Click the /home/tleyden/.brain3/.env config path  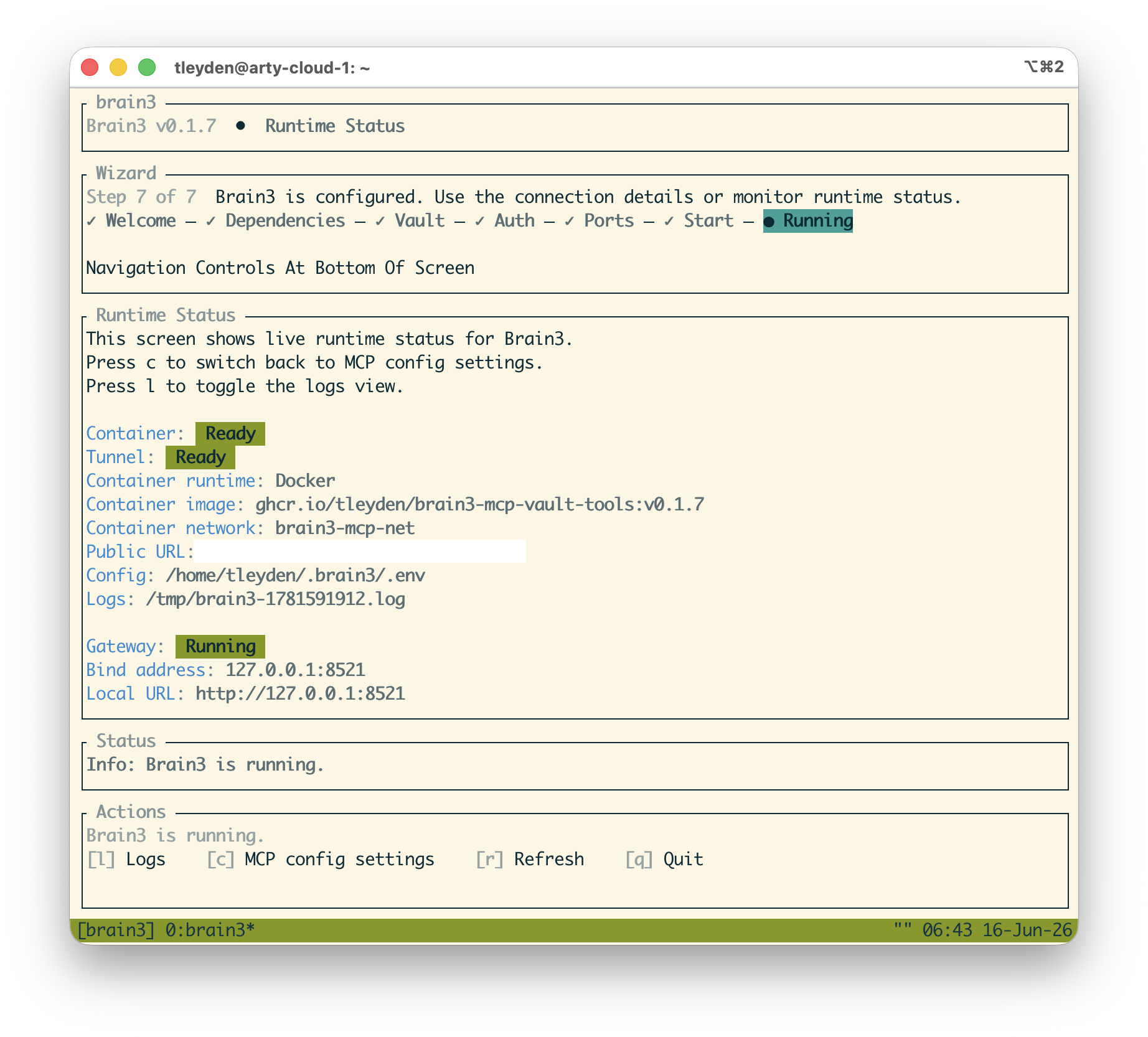pyautogui.click(x=296, y=575)
